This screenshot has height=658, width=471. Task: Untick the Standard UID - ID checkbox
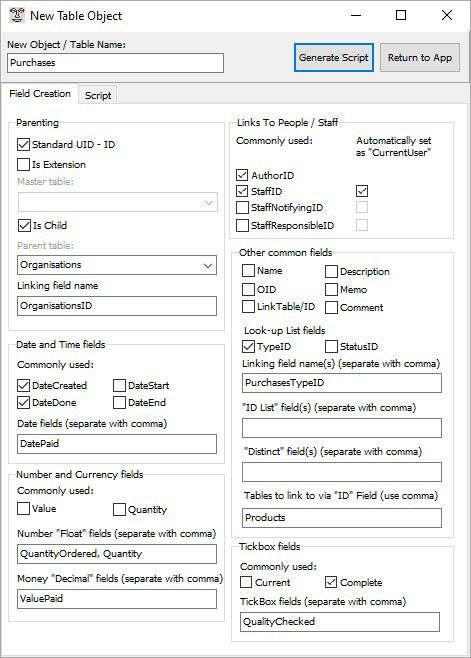(24, 145)
